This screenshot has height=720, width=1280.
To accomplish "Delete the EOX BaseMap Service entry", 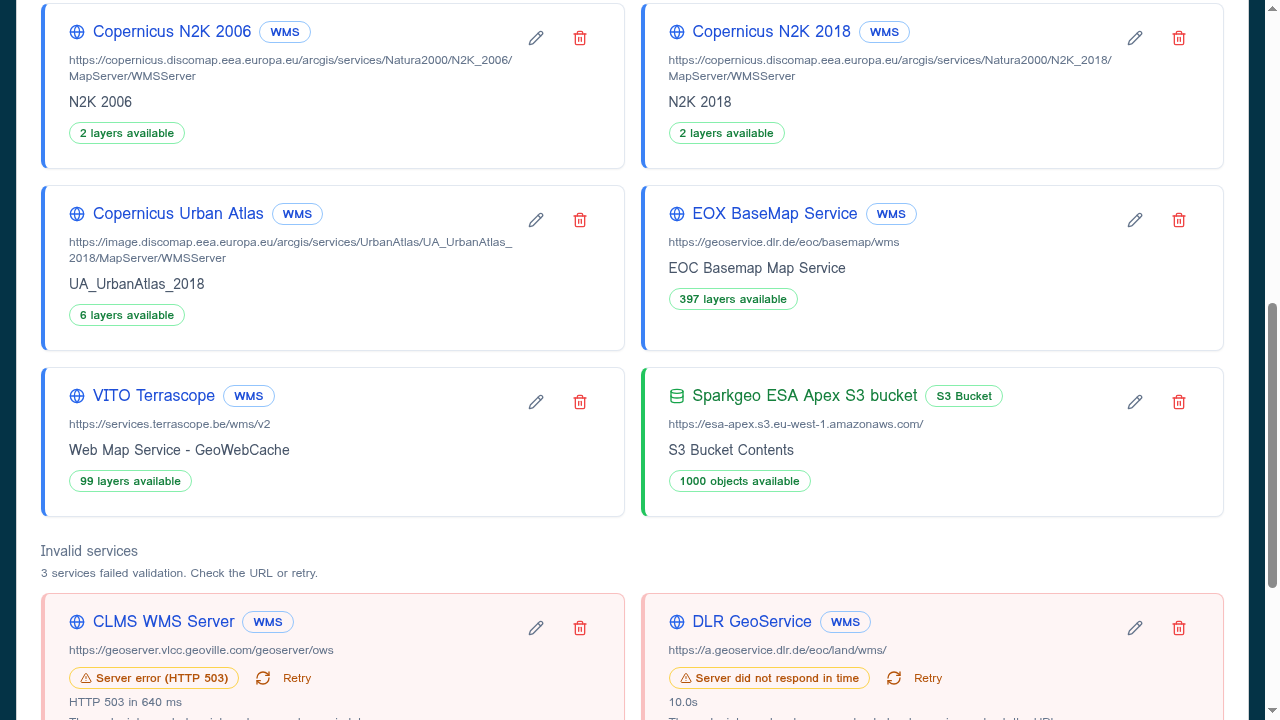I will point(1179,220).
